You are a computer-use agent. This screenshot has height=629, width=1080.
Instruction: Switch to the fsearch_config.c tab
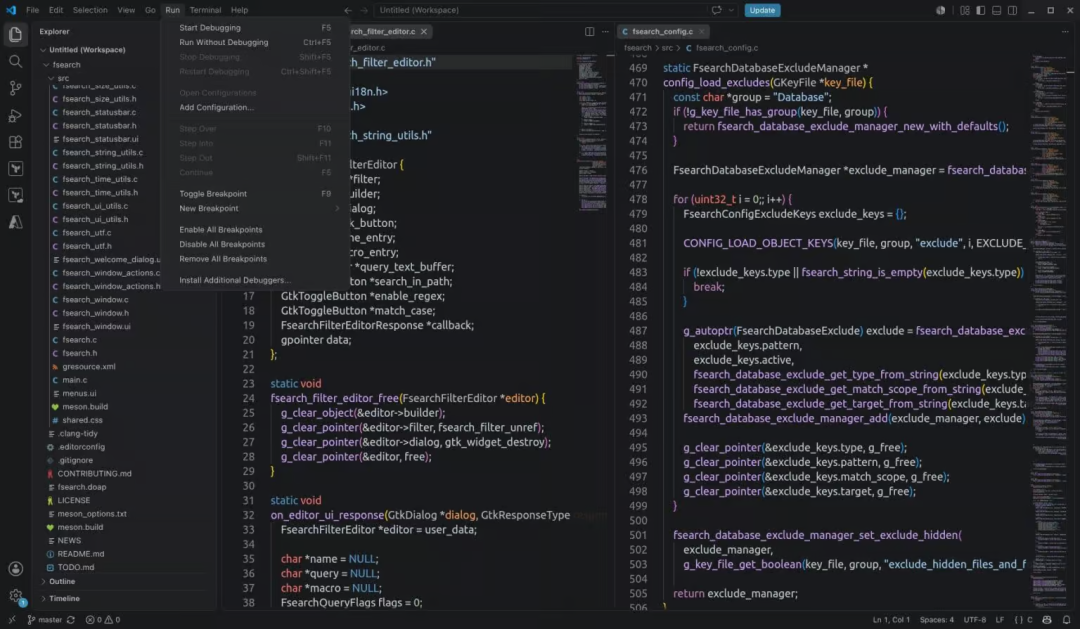click(663, 32)
